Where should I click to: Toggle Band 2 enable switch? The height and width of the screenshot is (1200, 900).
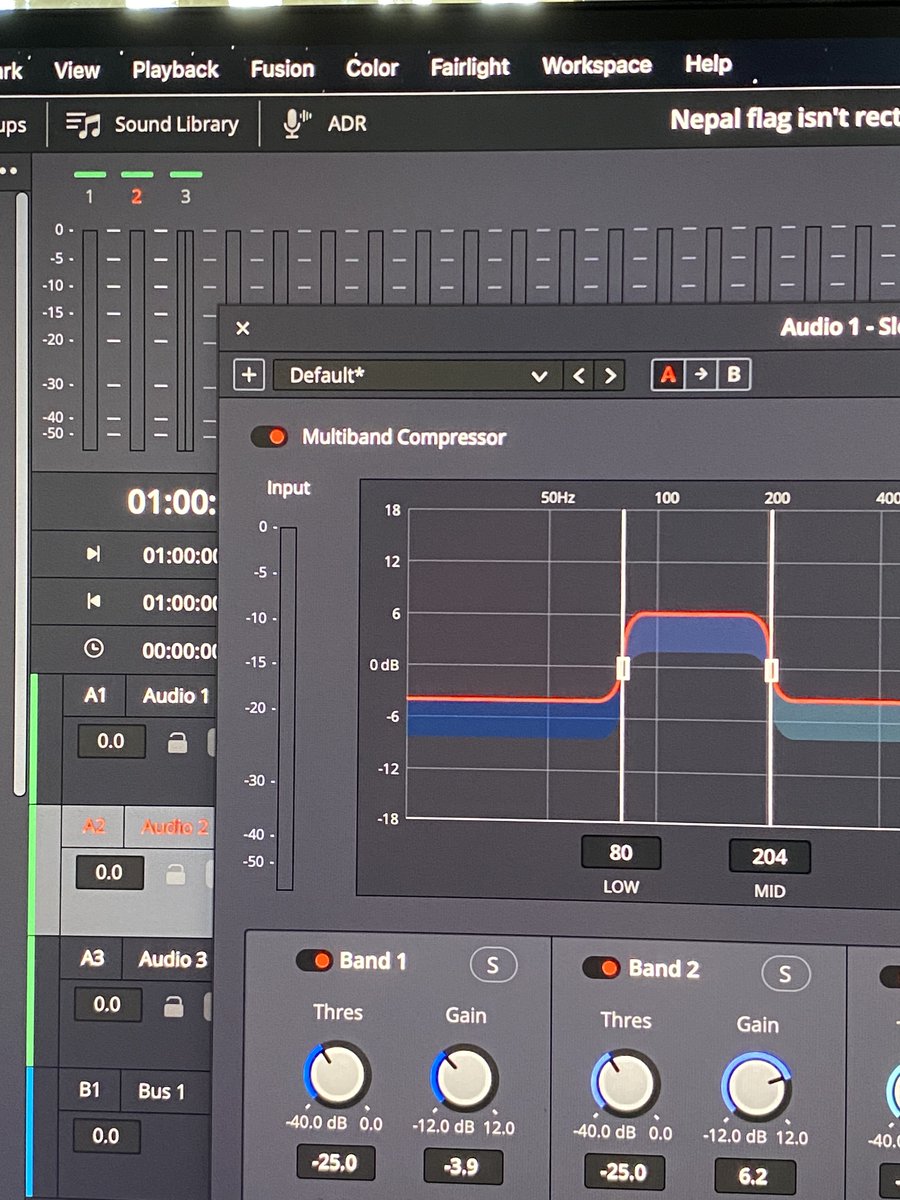[x=601, y=968]
